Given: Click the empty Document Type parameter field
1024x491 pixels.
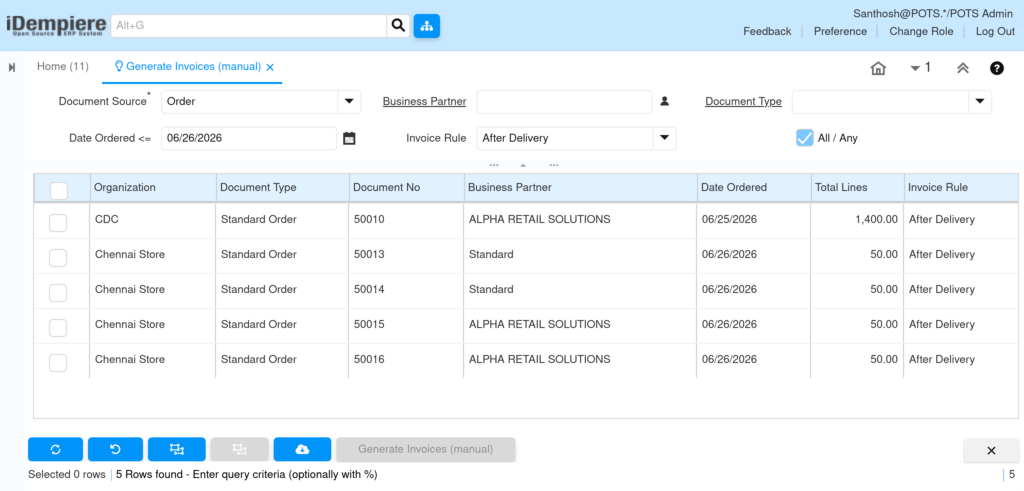Looking at the screenshot, I should [880, 102].
